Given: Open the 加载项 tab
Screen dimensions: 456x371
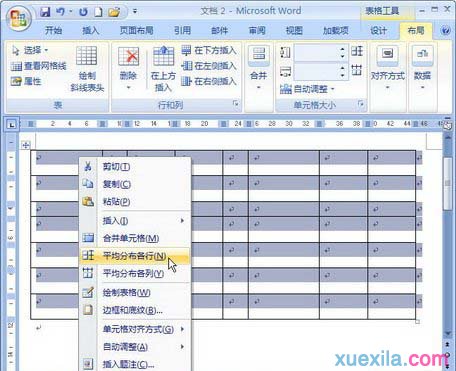Looking at the screenshot, I should pyautogui.click(x=336, y=31).
